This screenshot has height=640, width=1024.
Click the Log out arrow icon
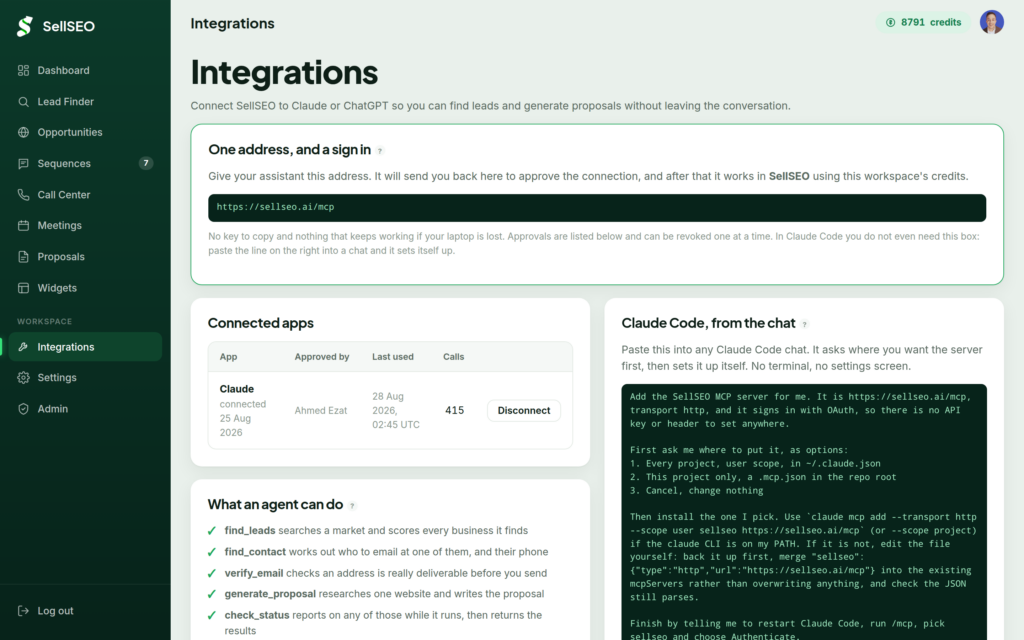(24, 611)
